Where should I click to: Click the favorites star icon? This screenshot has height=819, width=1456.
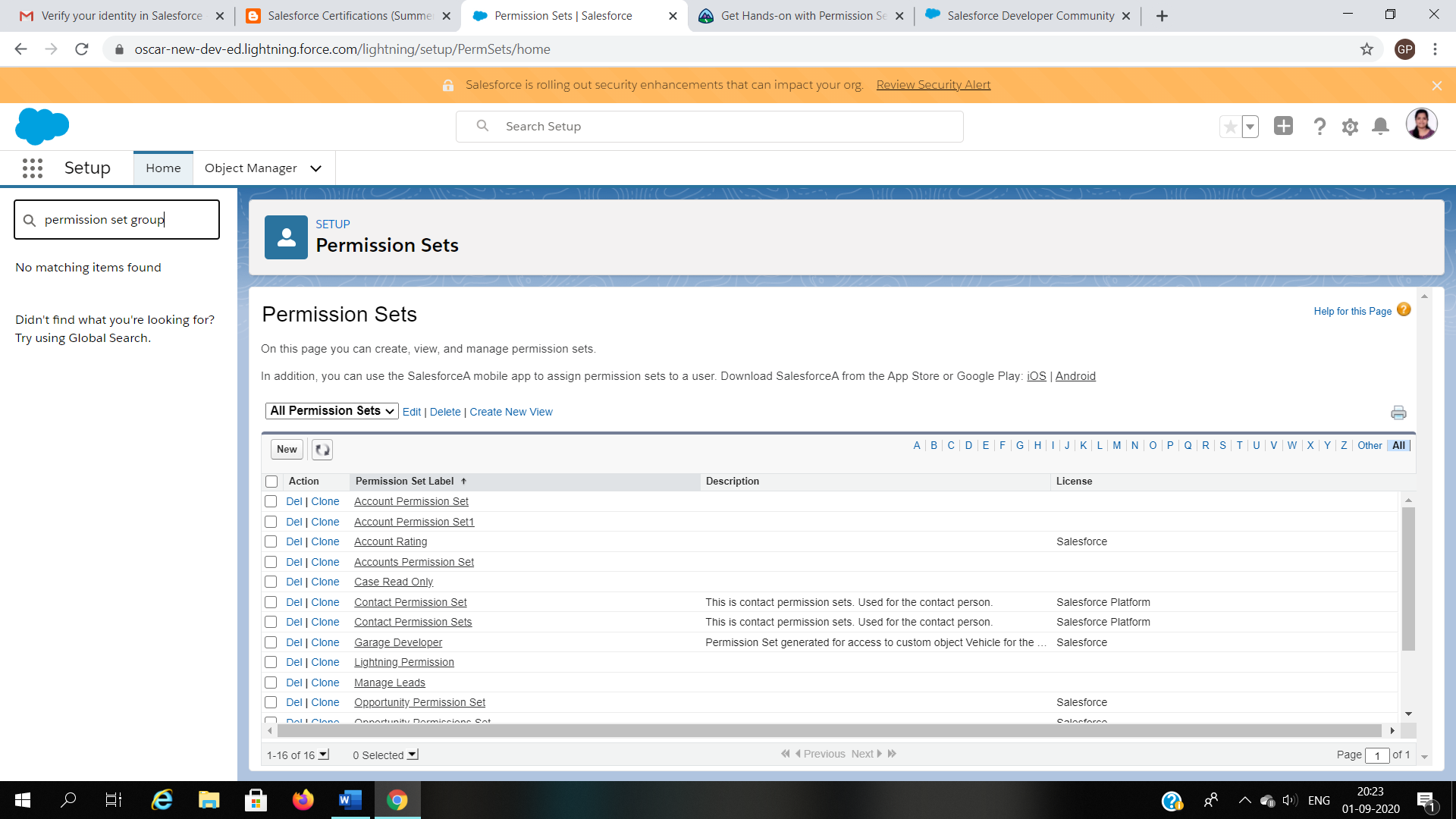point(1230,127)
